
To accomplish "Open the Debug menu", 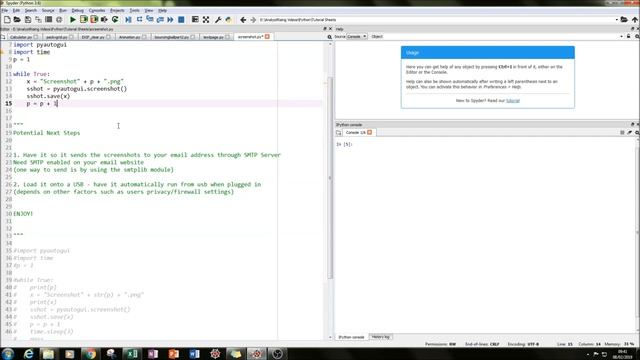I will click(x=78, y=10).
